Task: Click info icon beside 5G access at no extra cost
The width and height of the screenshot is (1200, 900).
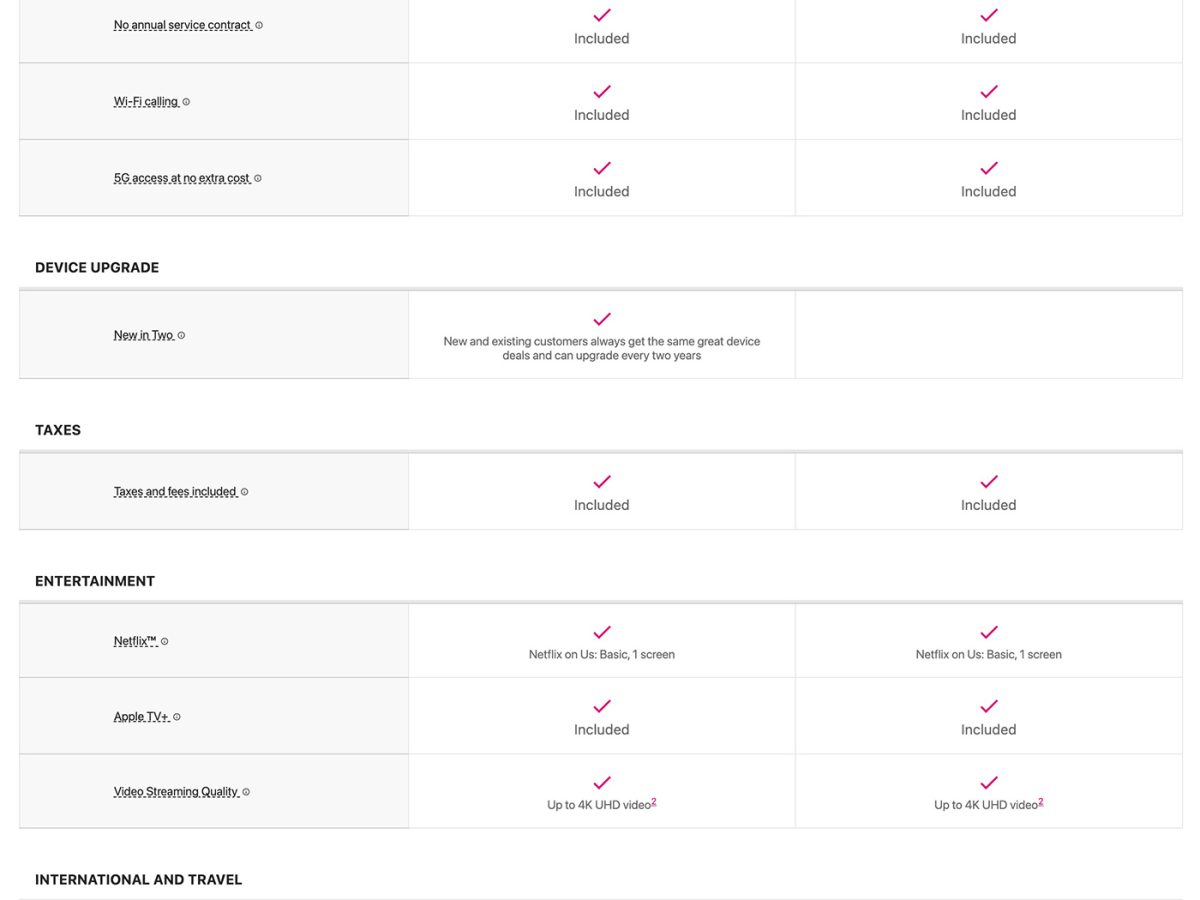Action: pos(258,178)
